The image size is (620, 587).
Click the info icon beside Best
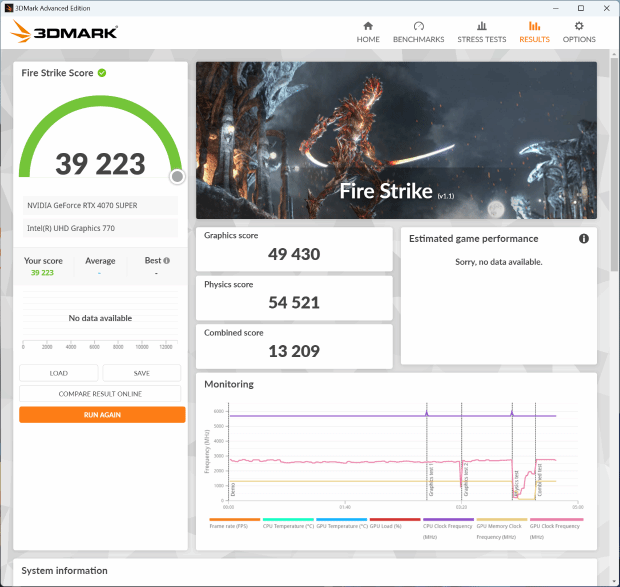point(167,260)
